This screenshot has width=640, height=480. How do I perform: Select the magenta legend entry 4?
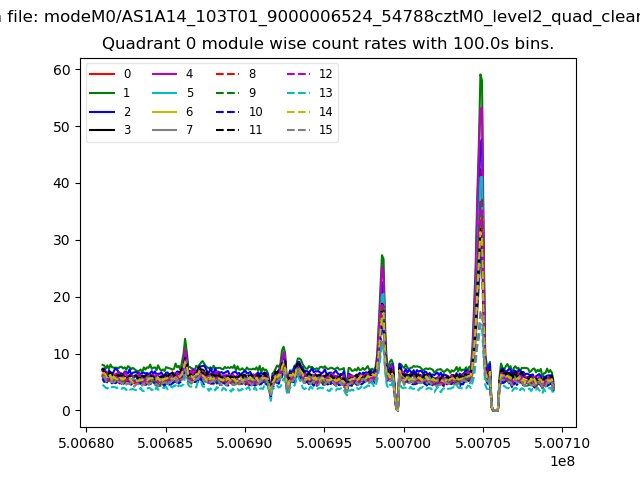point(165,74)
